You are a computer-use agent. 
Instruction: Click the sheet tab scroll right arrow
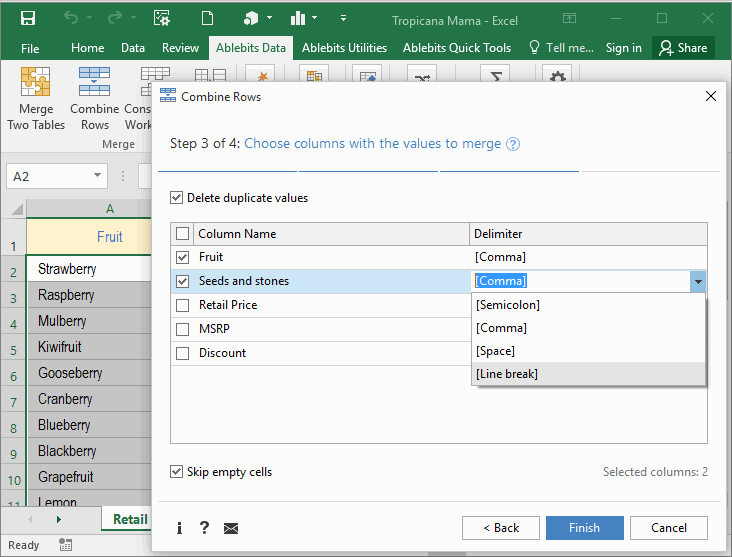point(59,519)
